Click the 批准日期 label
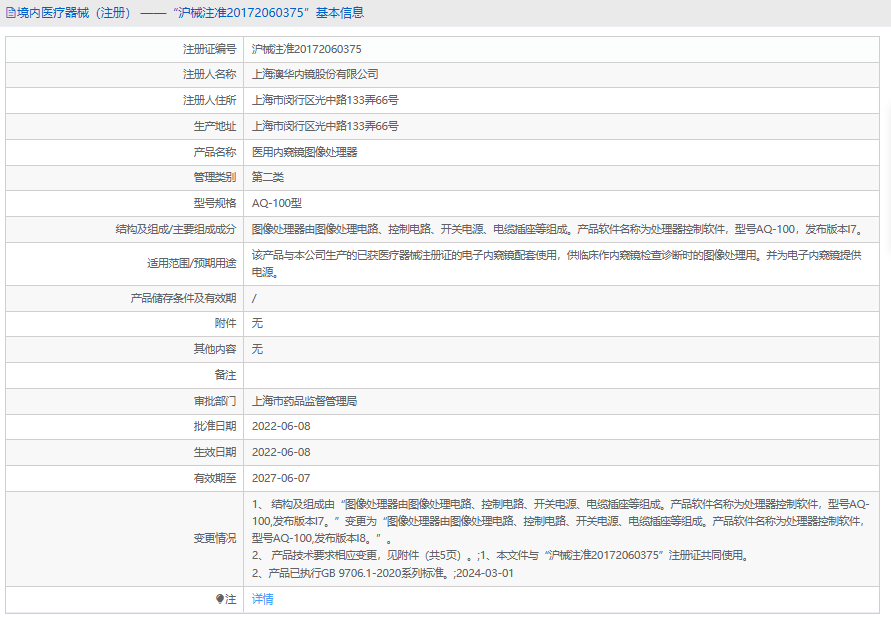Viewport: 891px width, 621px height. coord(215,426)
